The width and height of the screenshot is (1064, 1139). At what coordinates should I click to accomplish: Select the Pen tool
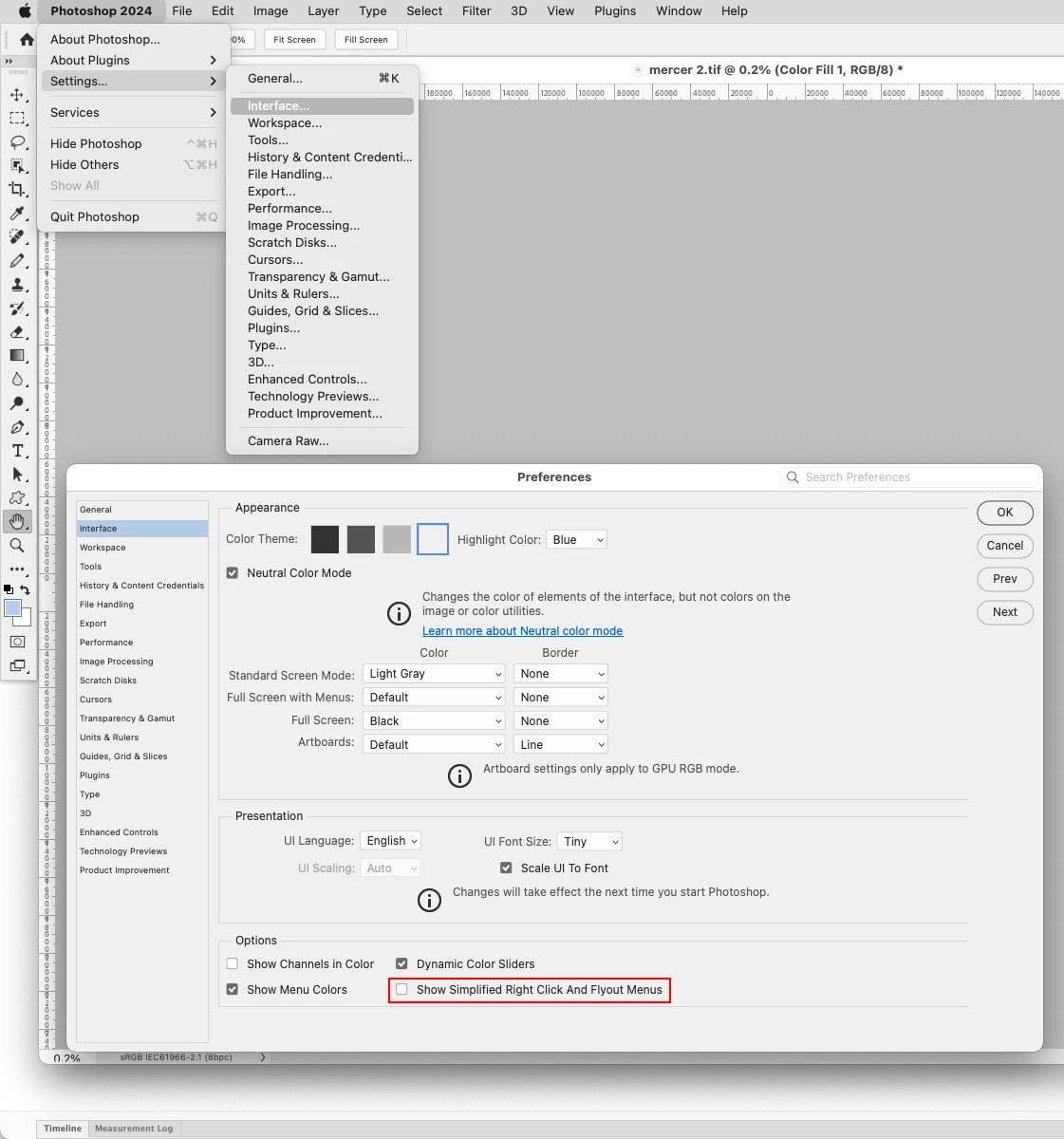coord(17,427)
